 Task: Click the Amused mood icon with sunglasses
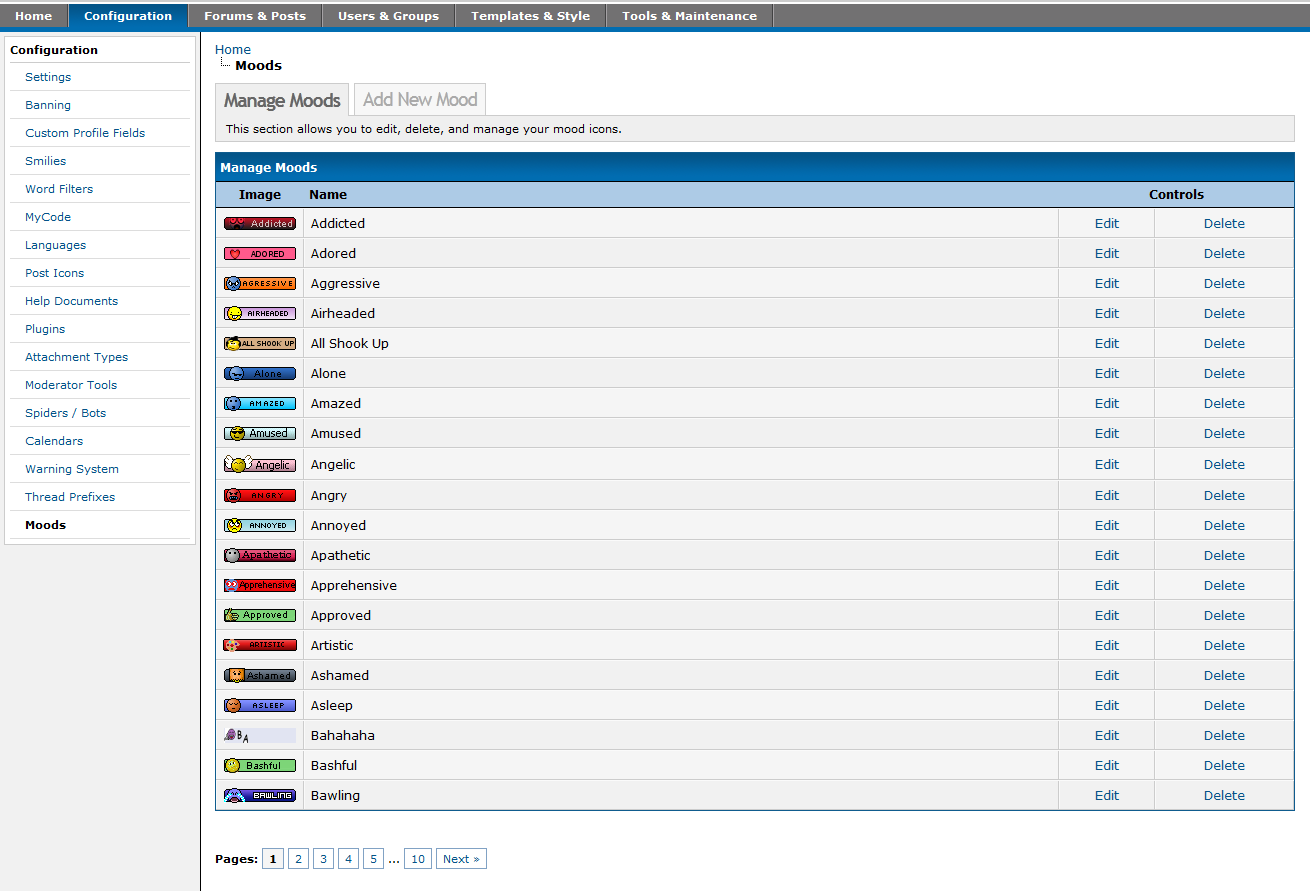[260, 434]
